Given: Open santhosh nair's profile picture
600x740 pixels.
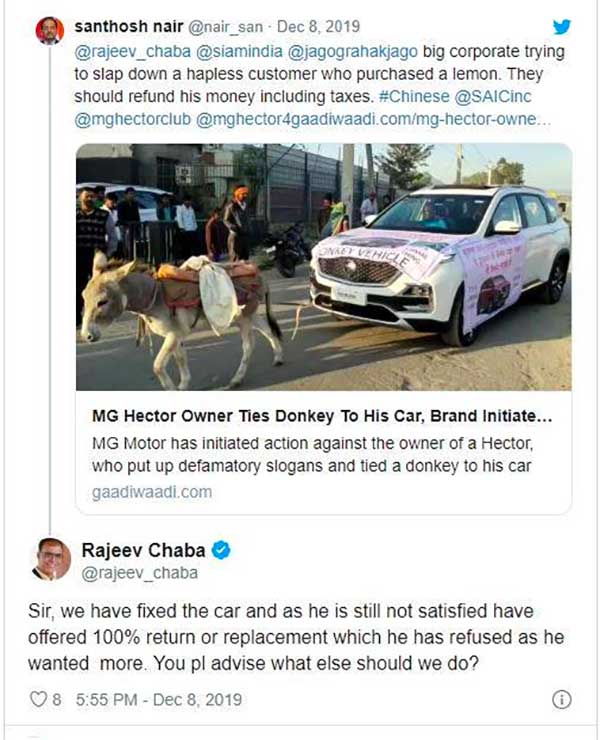Looking at the screenshot, I should 49,31.
